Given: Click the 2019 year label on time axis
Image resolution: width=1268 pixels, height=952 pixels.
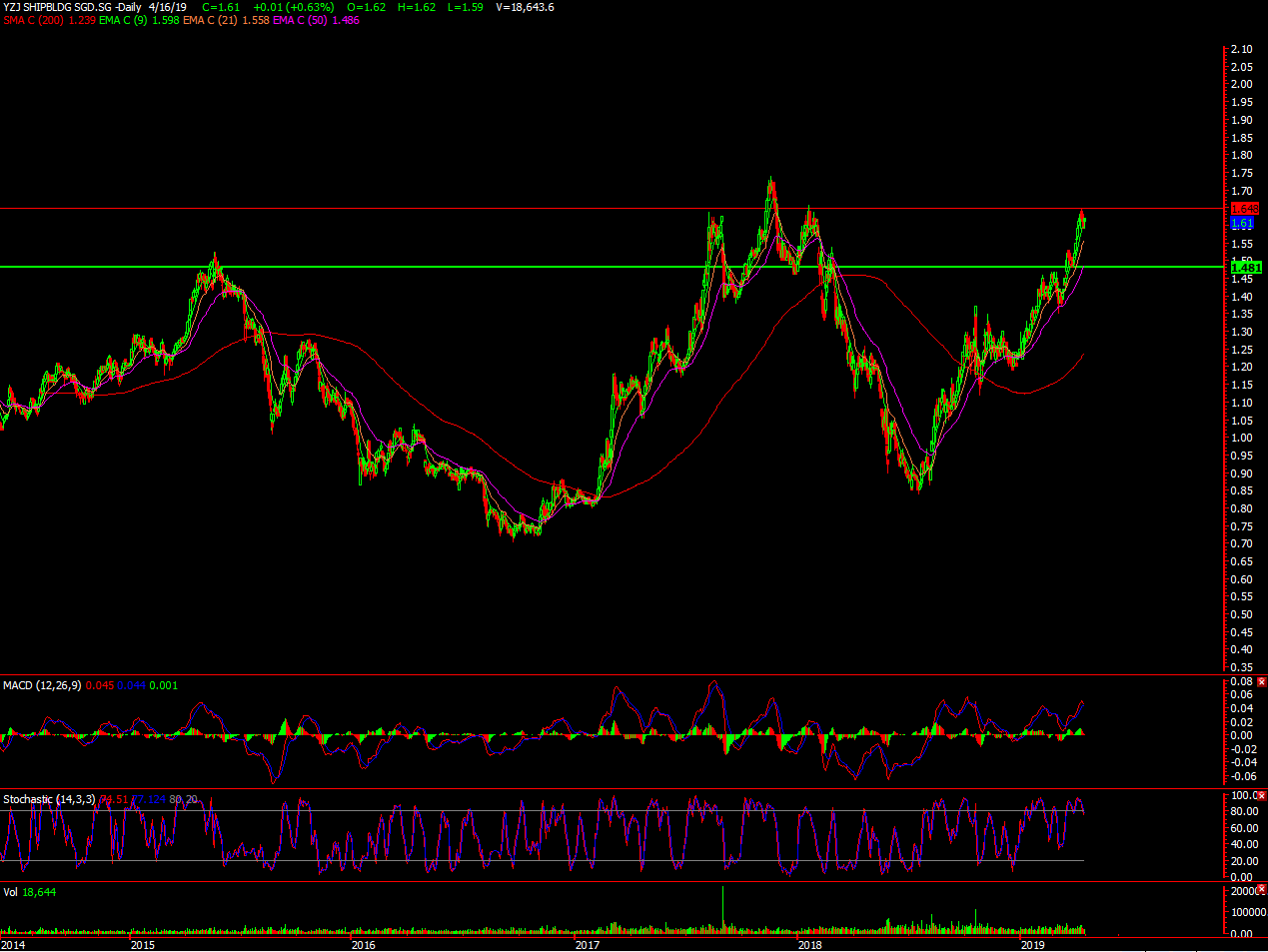Looking at the screenshot, I should point(1032,944).
